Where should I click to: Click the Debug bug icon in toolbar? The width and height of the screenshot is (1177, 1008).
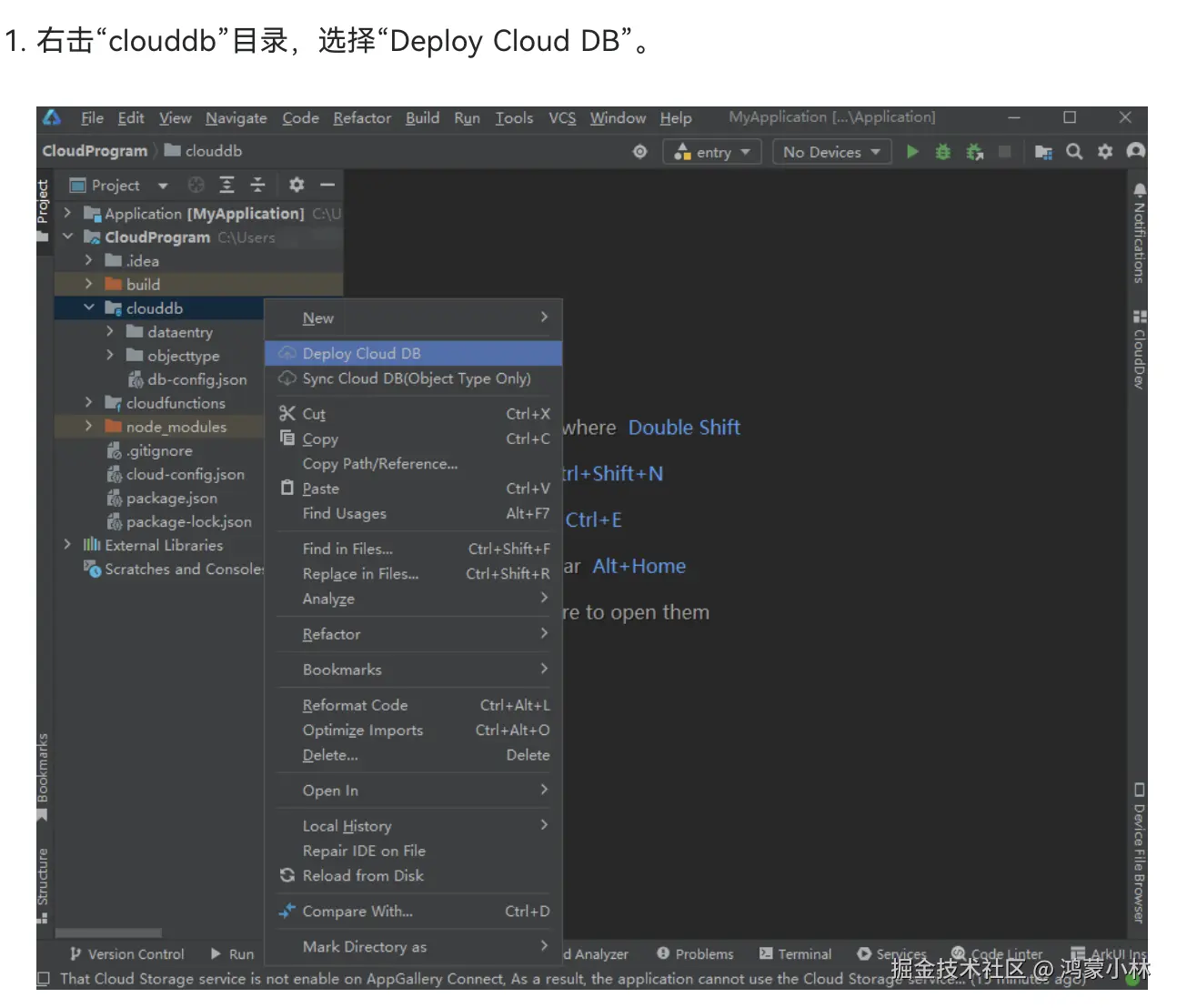[x=943, y=152]
